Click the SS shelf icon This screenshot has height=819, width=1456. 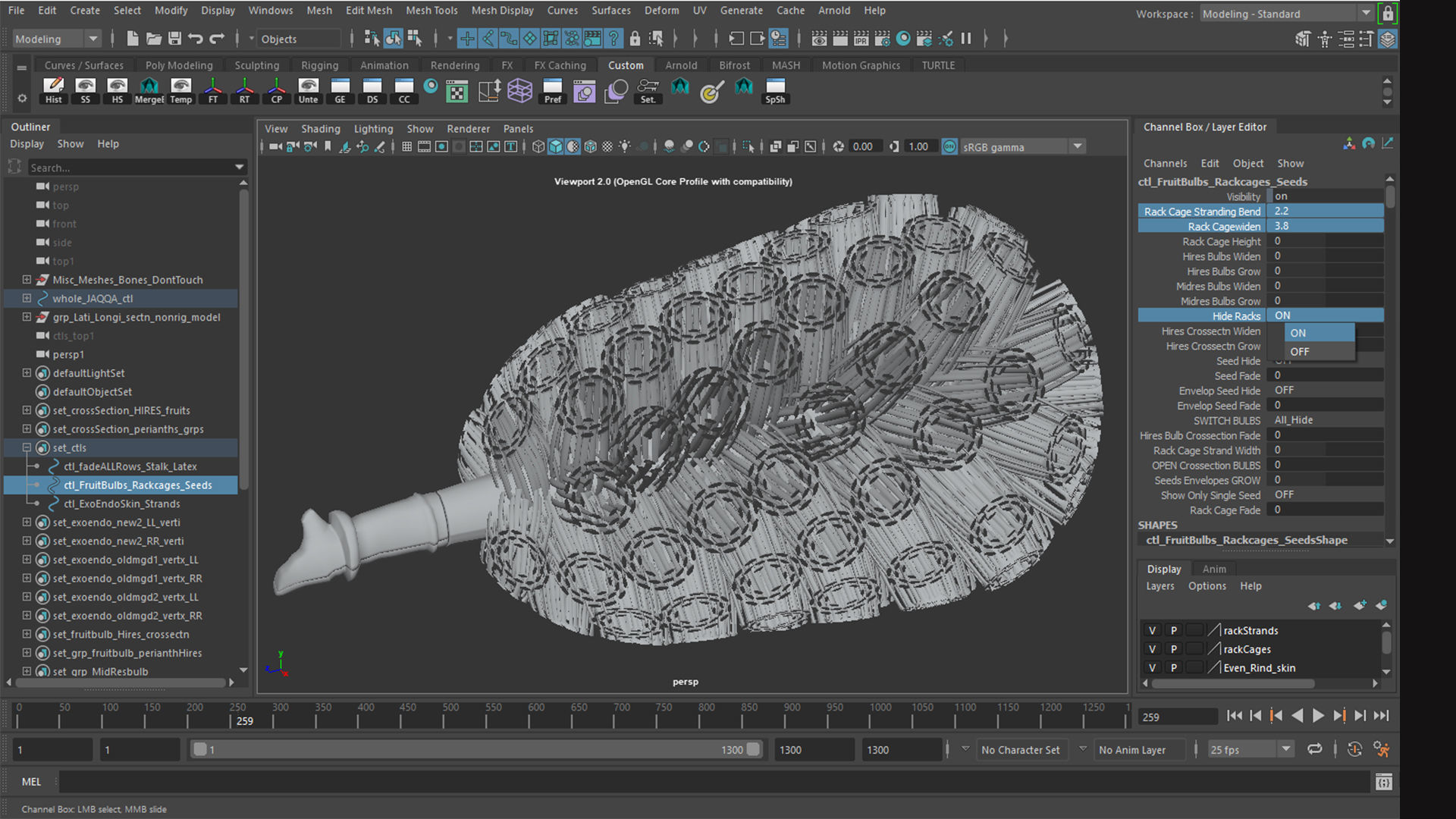tap(85, 90)
